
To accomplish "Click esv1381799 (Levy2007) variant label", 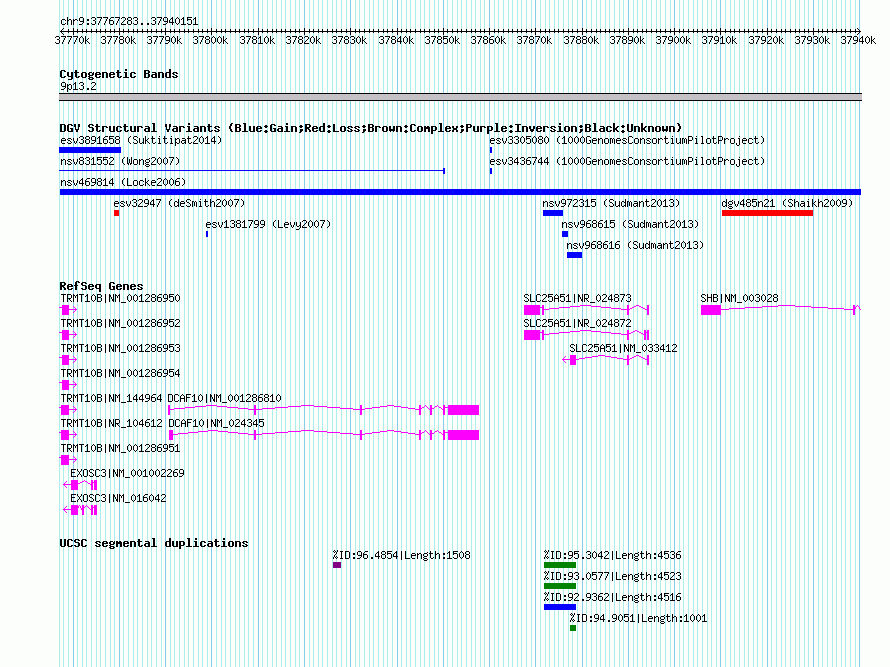I will coord(268,224).
